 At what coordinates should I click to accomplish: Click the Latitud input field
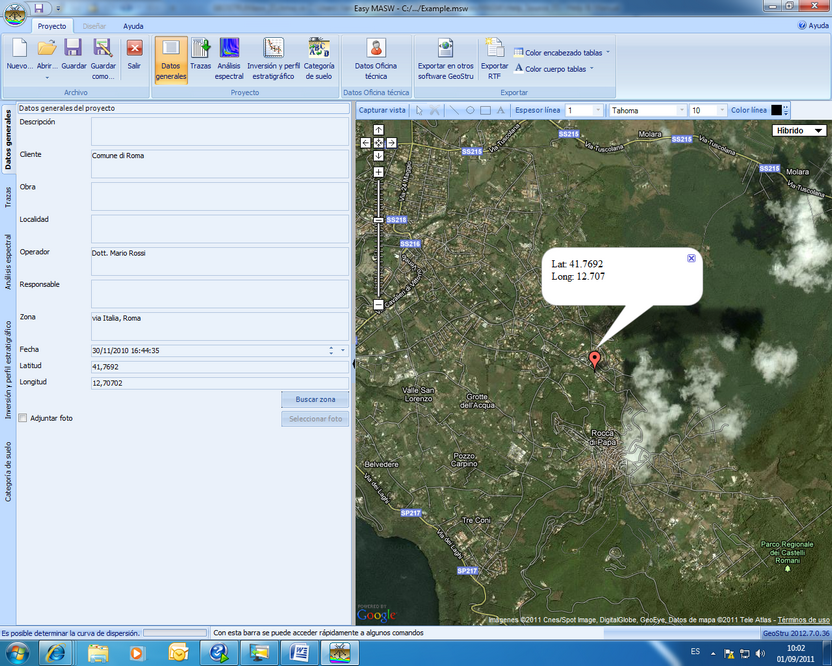pos(220,367)
